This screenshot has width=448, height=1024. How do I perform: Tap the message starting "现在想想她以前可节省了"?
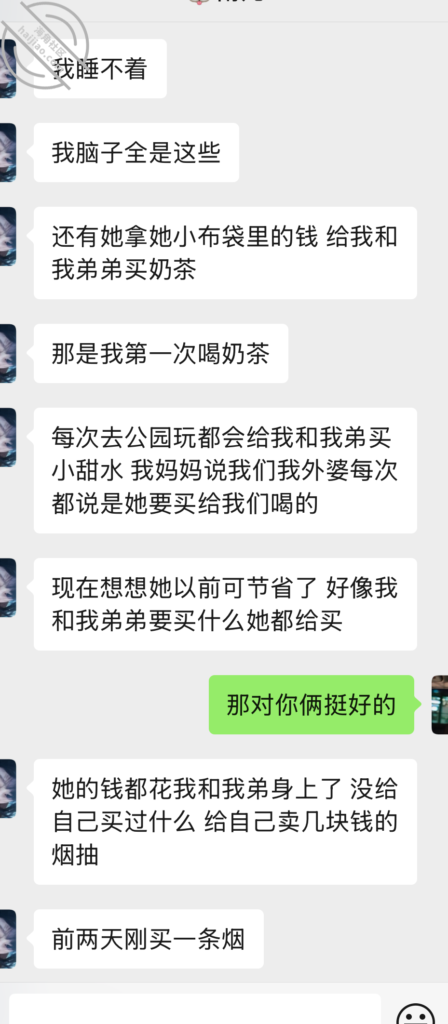(225, 604)
